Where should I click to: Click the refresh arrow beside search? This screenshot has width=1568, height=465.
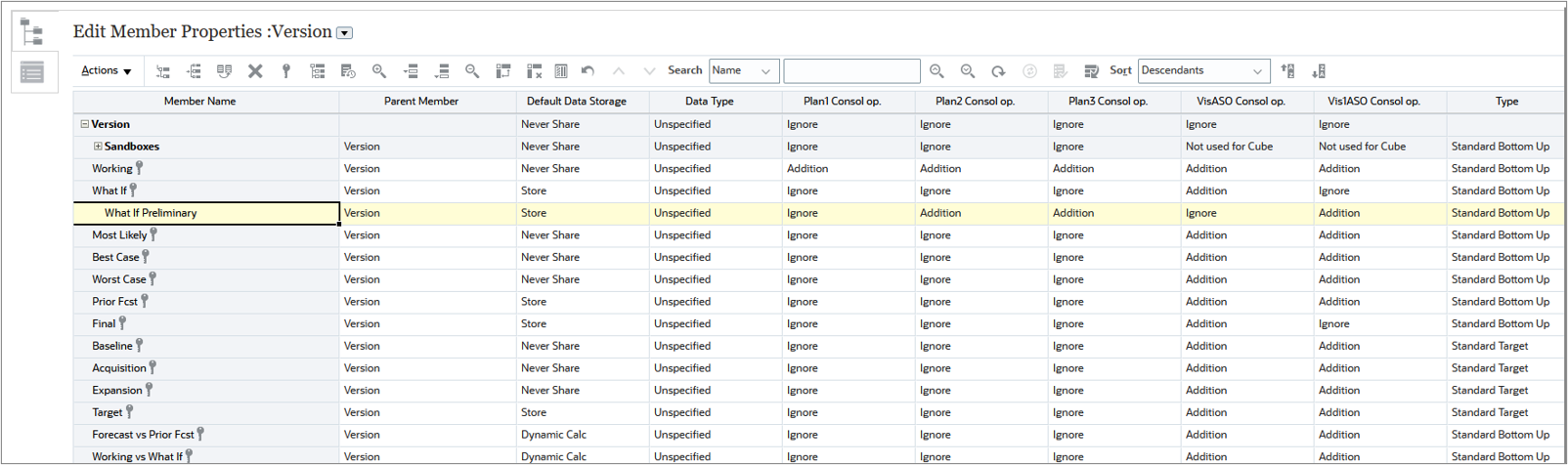pos(998,70)
